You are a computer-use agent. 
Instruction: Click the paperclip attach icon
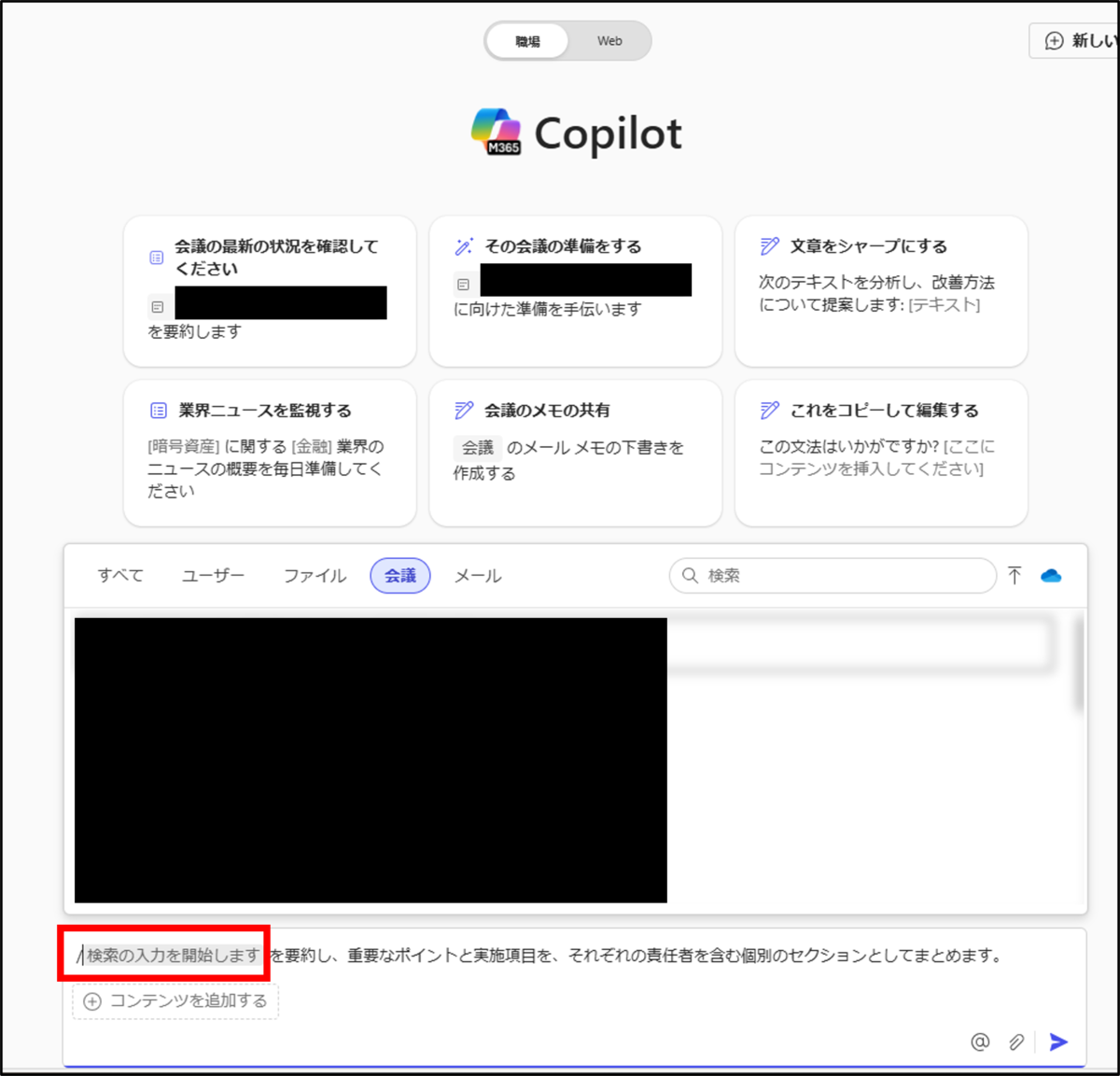(x=1016, y=1041)
